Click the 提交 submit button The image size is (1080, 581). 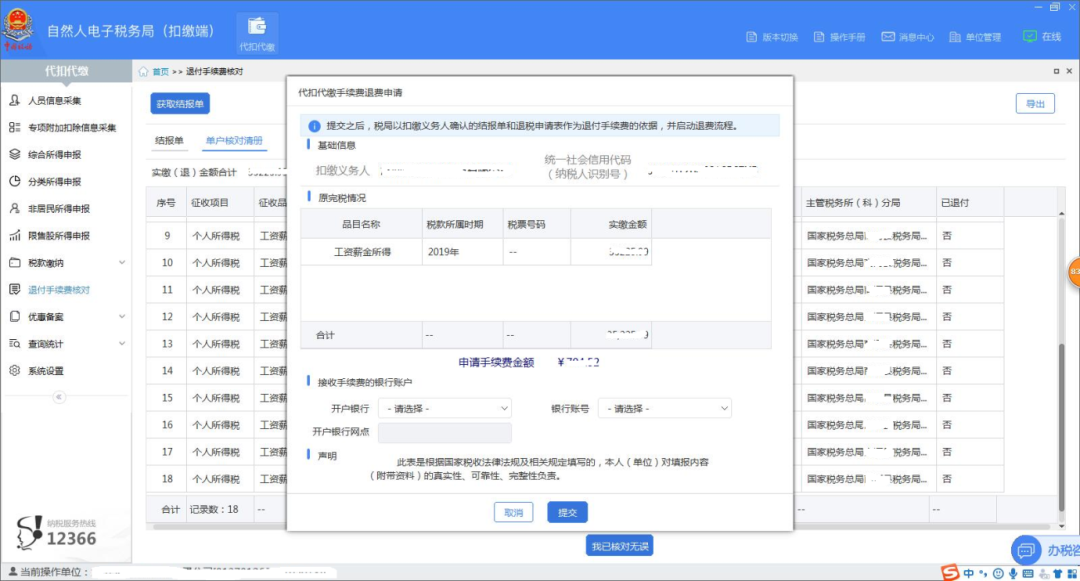click(567, 512)
